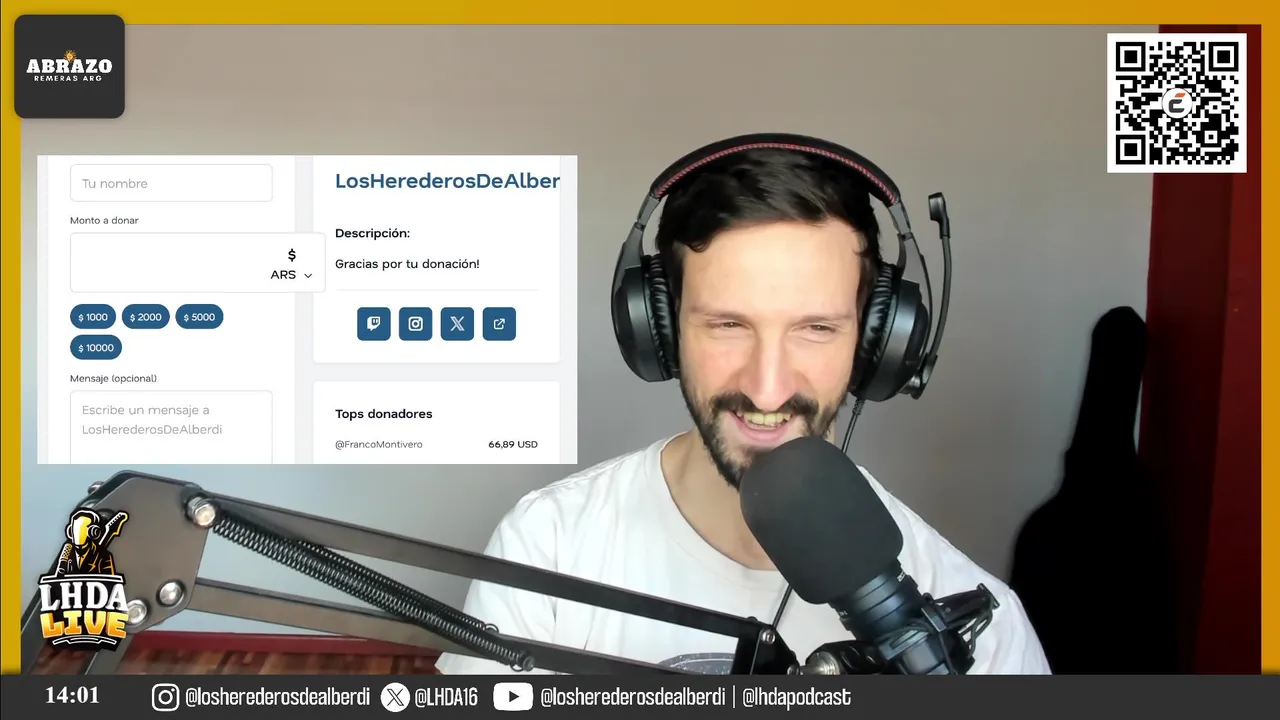This screenshot has width=1280, height=720.
Task: Open the Twitch link icon button
Action: coord(374,323)
